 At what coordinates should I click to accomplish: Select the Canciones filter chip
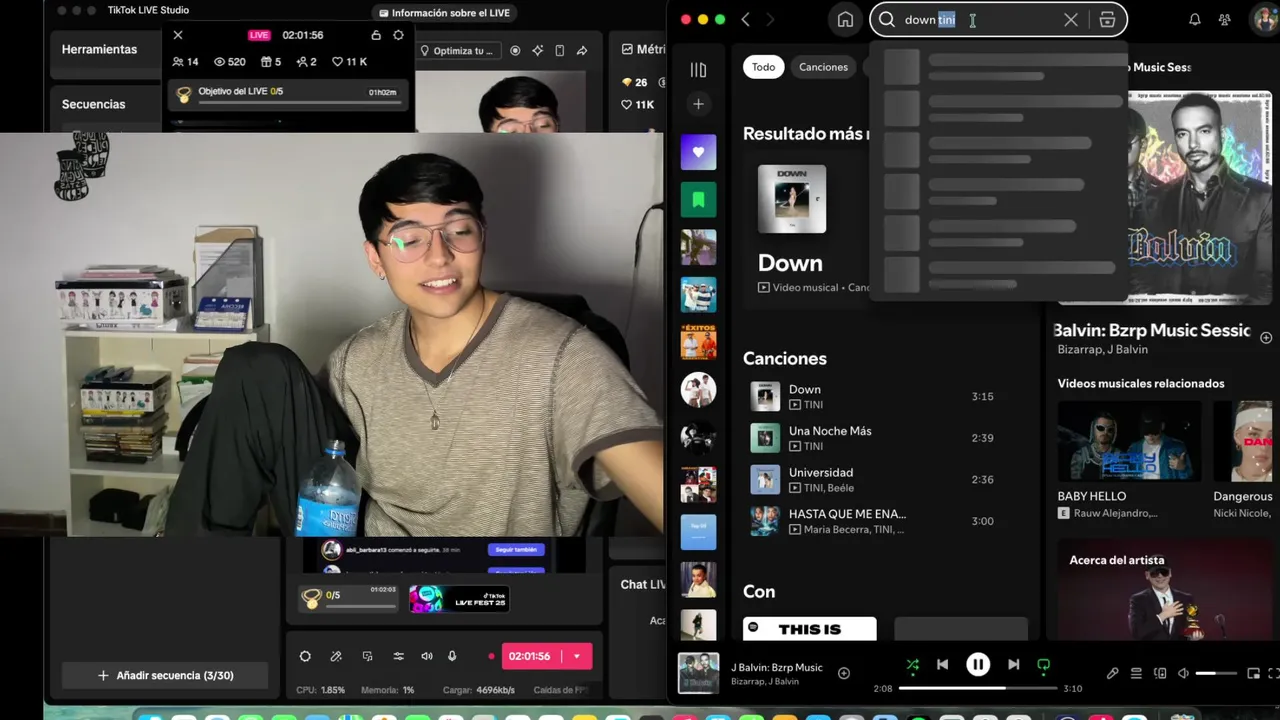coord(823,67)
